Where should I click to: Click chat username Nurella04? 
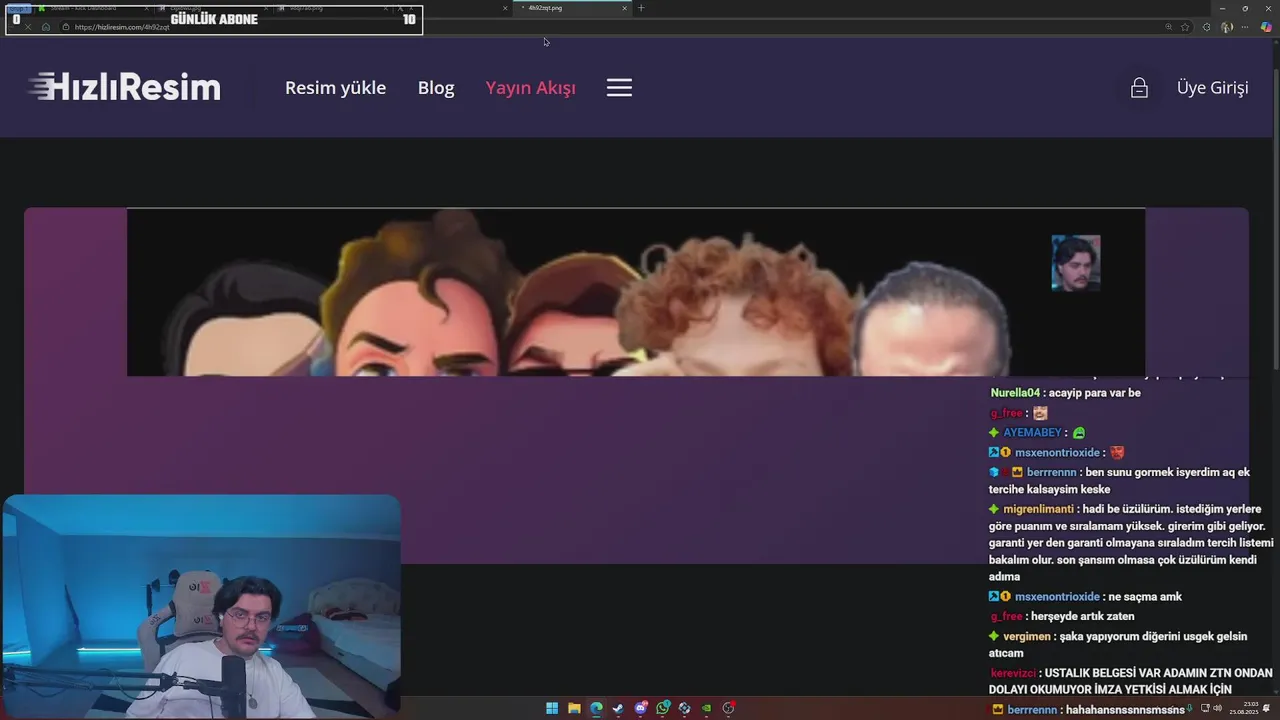point(1015,393)
